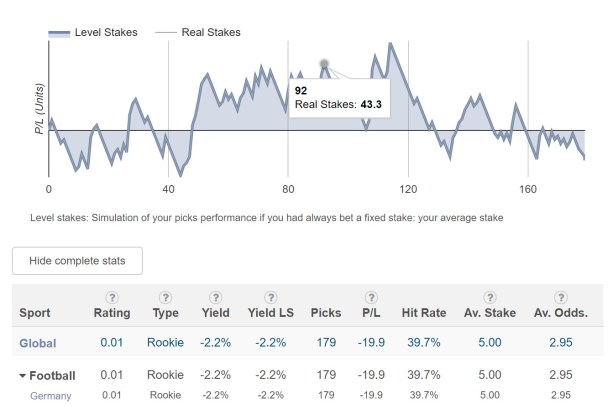Open the Global sport link
Screen dimensions: 613x414
point(37,343)
